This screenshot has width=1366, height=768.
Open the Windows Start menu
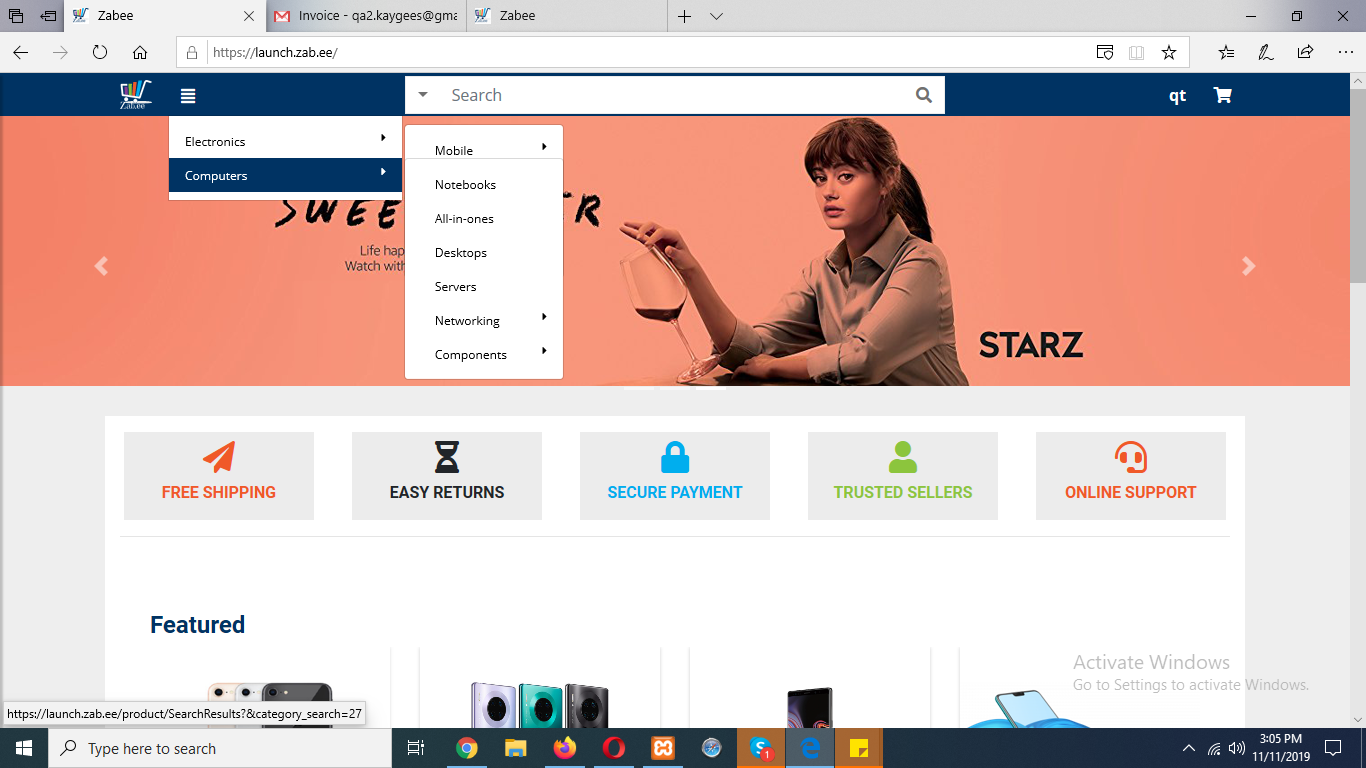click(x=23, y=748)
